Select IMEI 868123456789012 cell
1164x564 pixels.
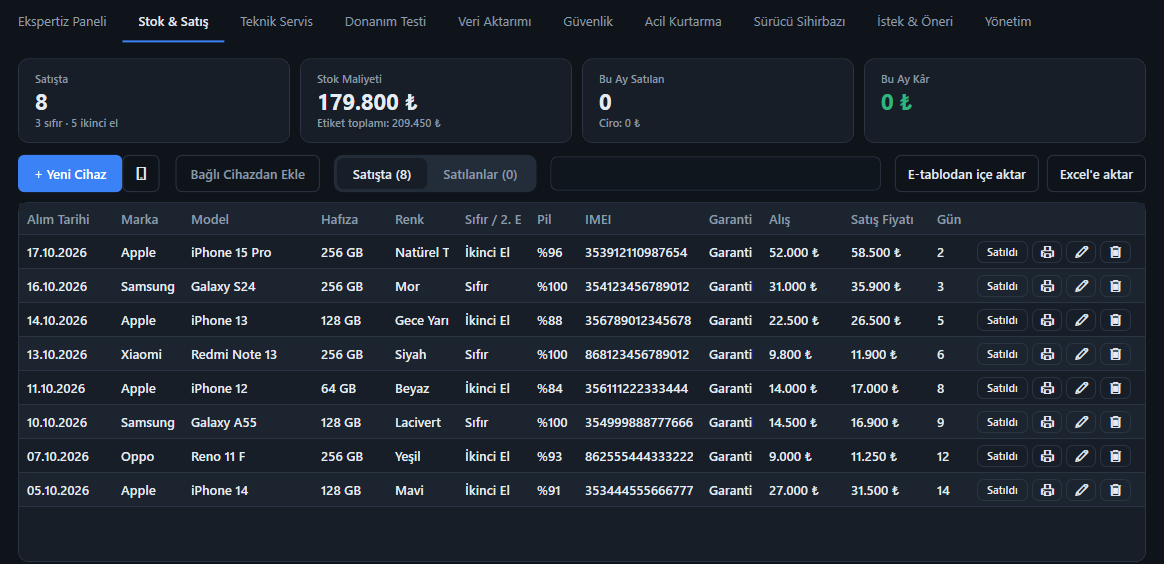tap(637, 355)
